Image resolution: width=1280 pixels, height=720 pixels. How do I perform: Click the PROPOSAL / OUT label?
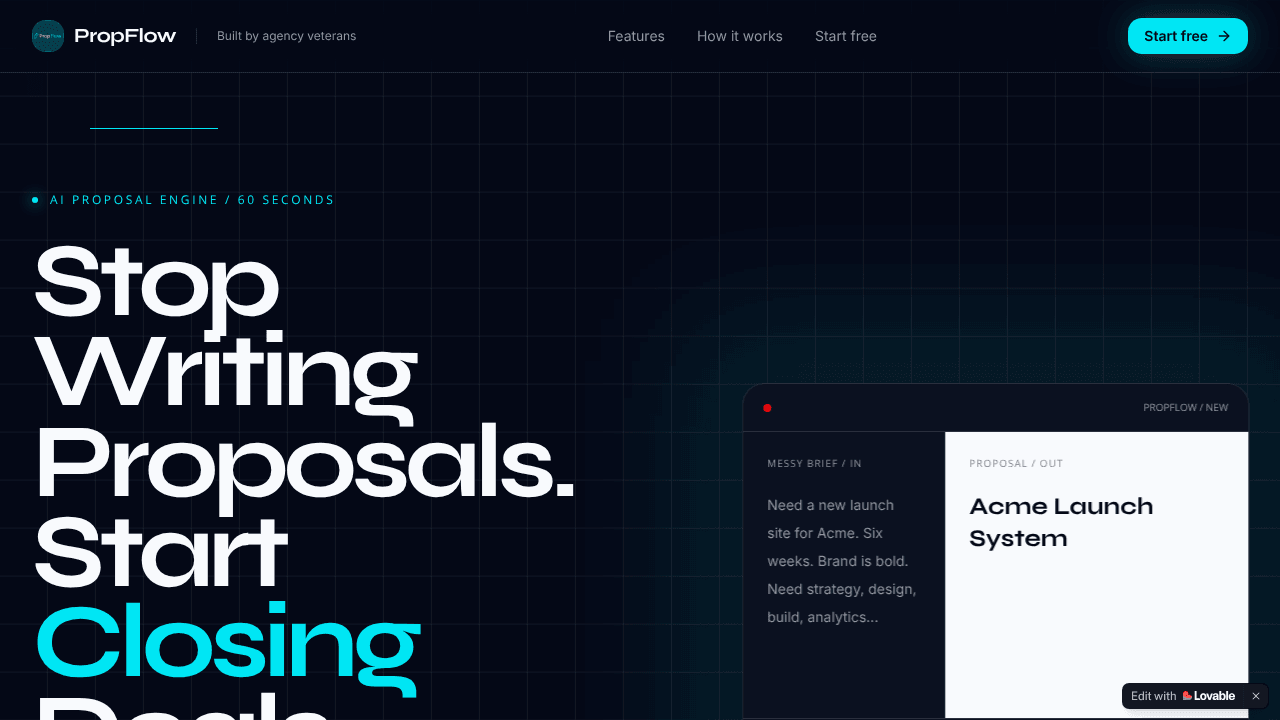tap(1016, 464)
